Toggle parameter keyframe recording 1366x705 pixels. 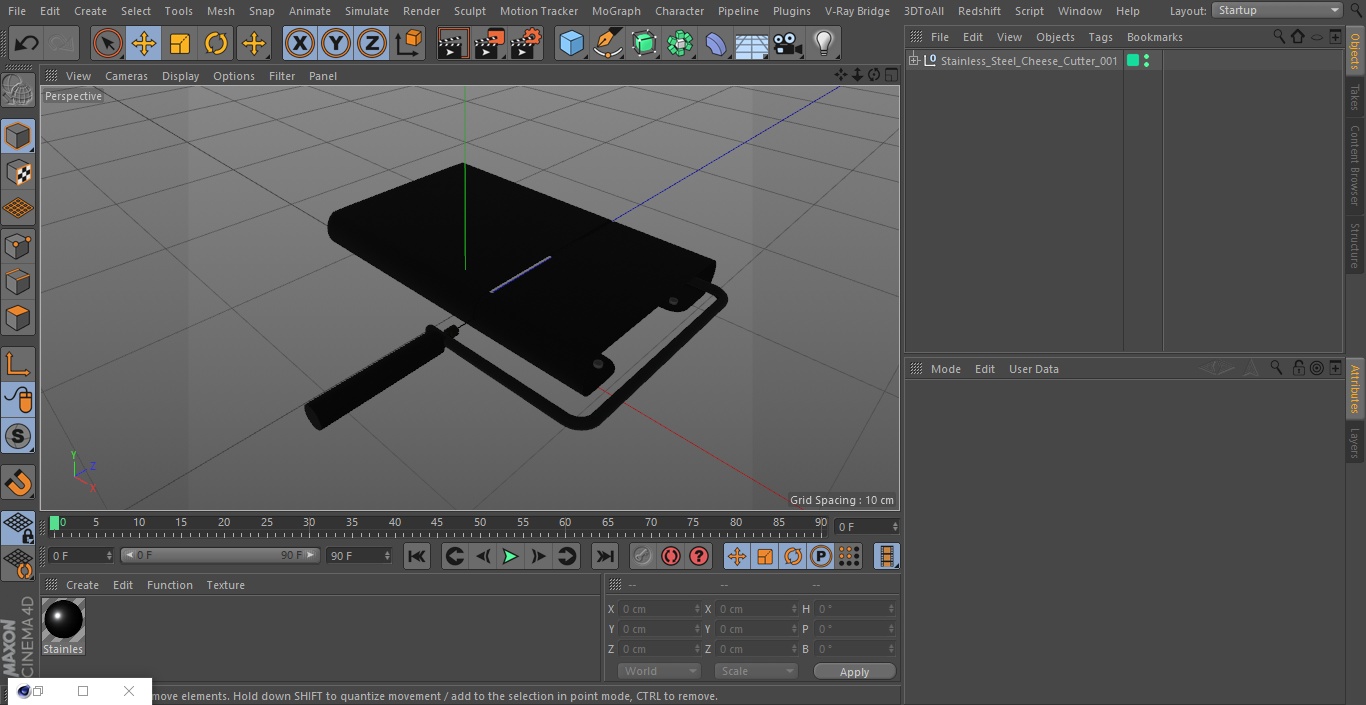821,556
